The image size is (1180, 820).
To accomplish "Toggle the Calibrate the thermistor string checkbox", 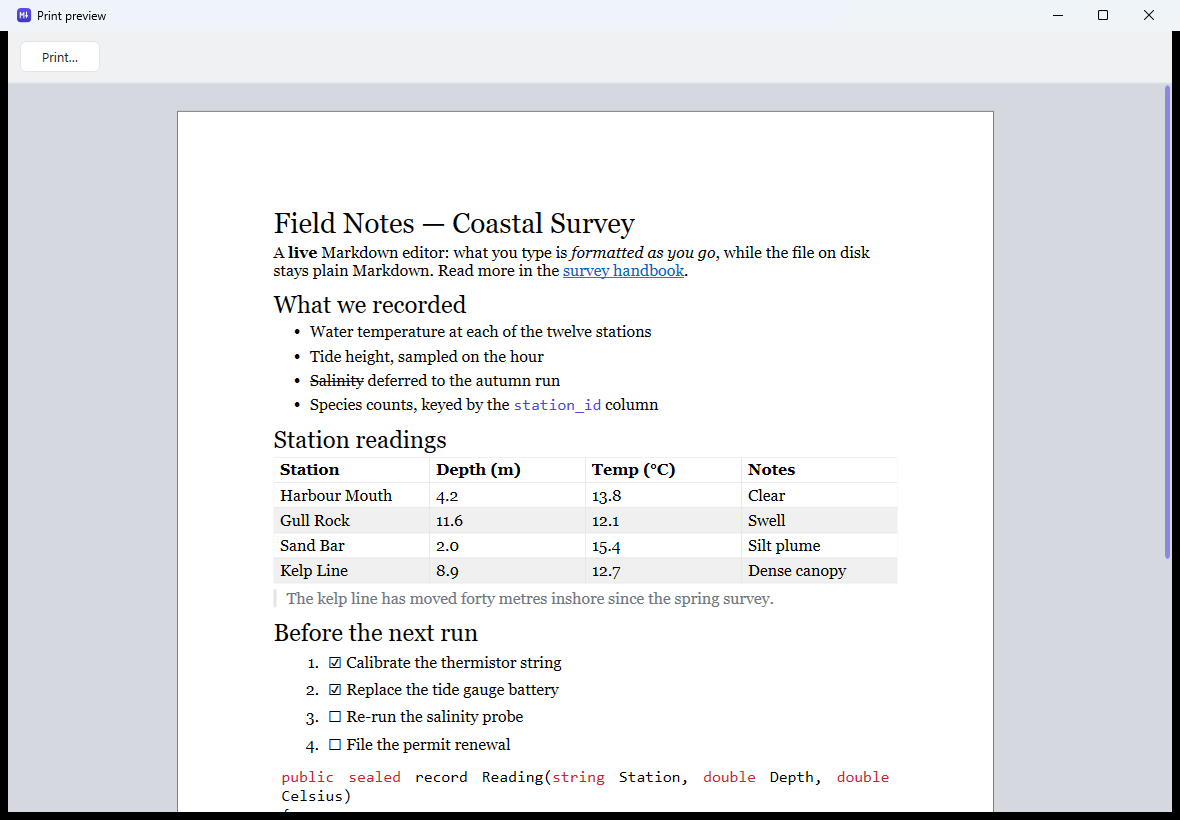I will click(x=335, y=663).
